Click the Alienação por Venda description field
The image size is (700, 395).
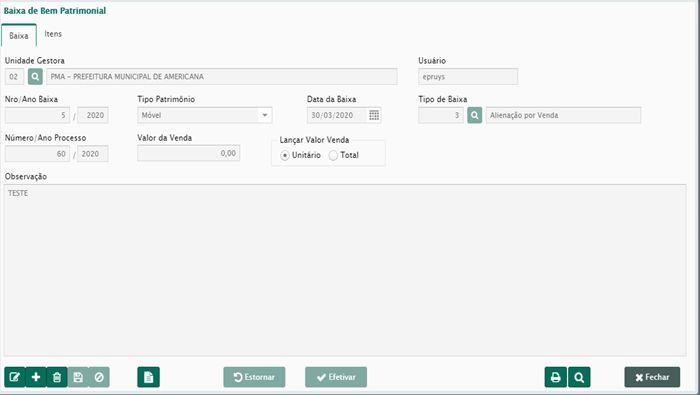(563, 115)
